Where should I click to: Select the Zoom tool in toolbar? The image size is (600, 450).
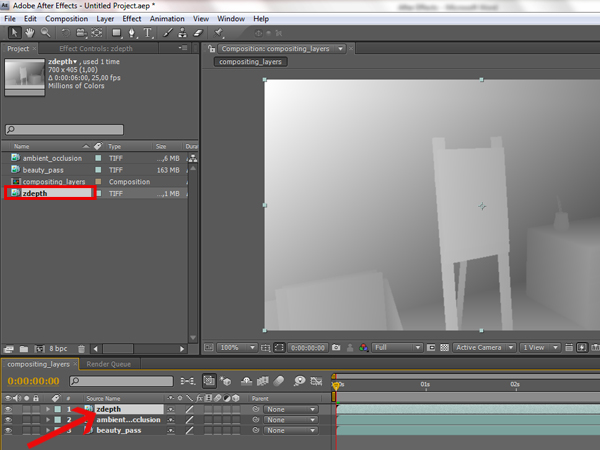tap(45, 33)
